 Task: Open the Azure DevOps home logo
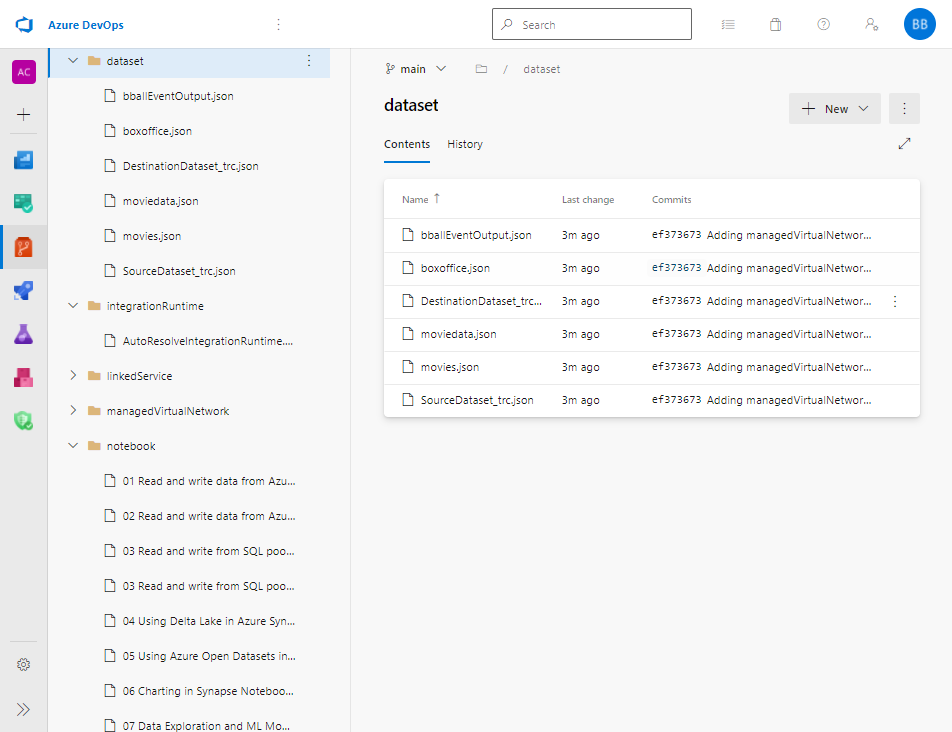[x=24, y=25]
